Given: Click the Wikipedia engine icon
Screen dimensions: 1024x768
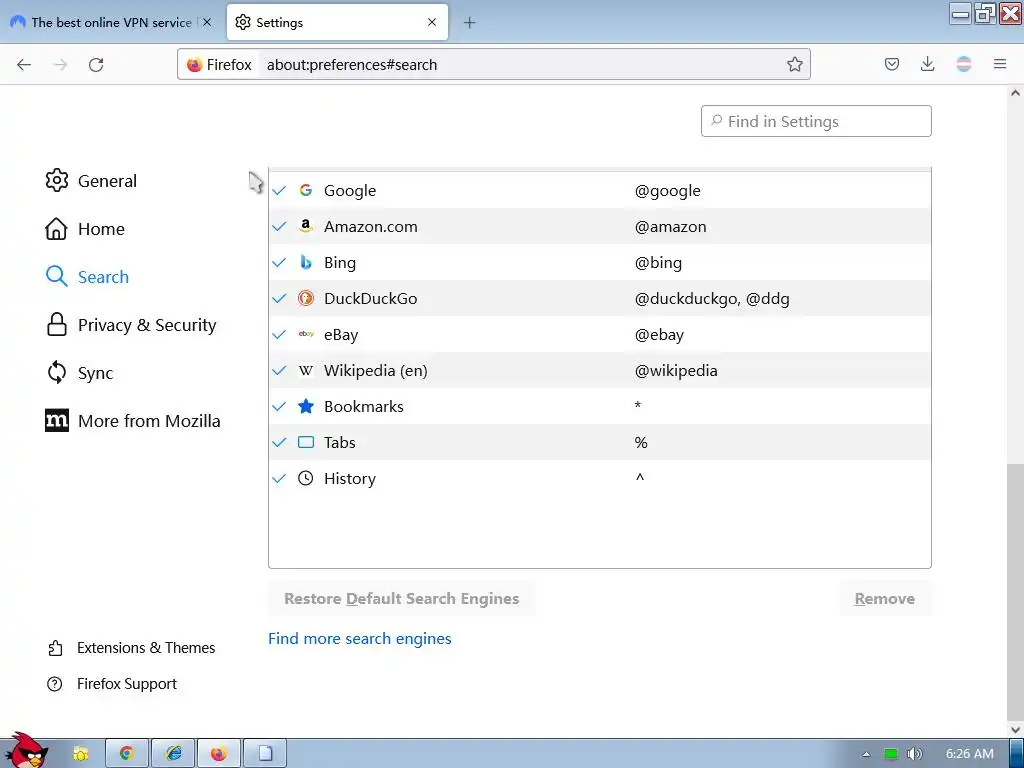Looking at the screenshot, I should (x=306, y=370).
